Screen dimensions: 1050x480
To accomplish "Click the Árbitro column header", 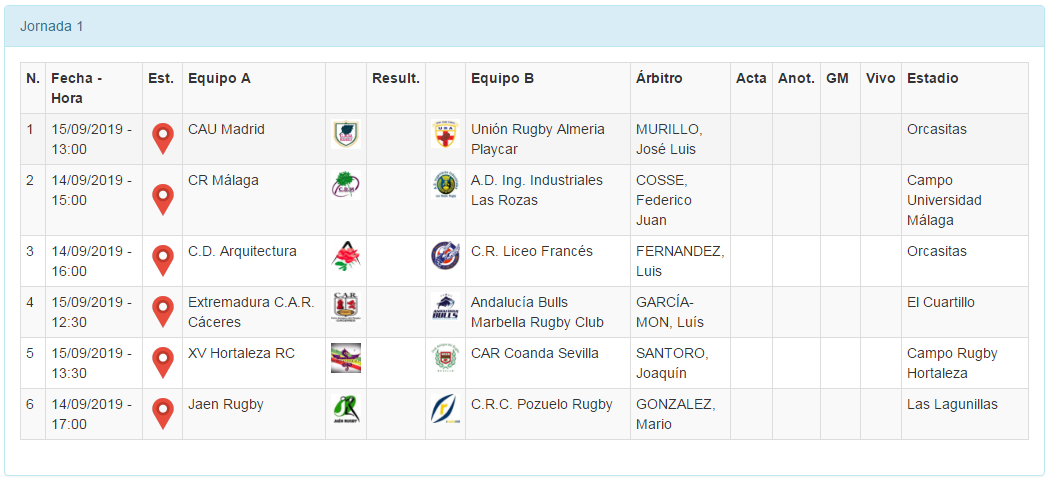I will click(x=659, y=78).
